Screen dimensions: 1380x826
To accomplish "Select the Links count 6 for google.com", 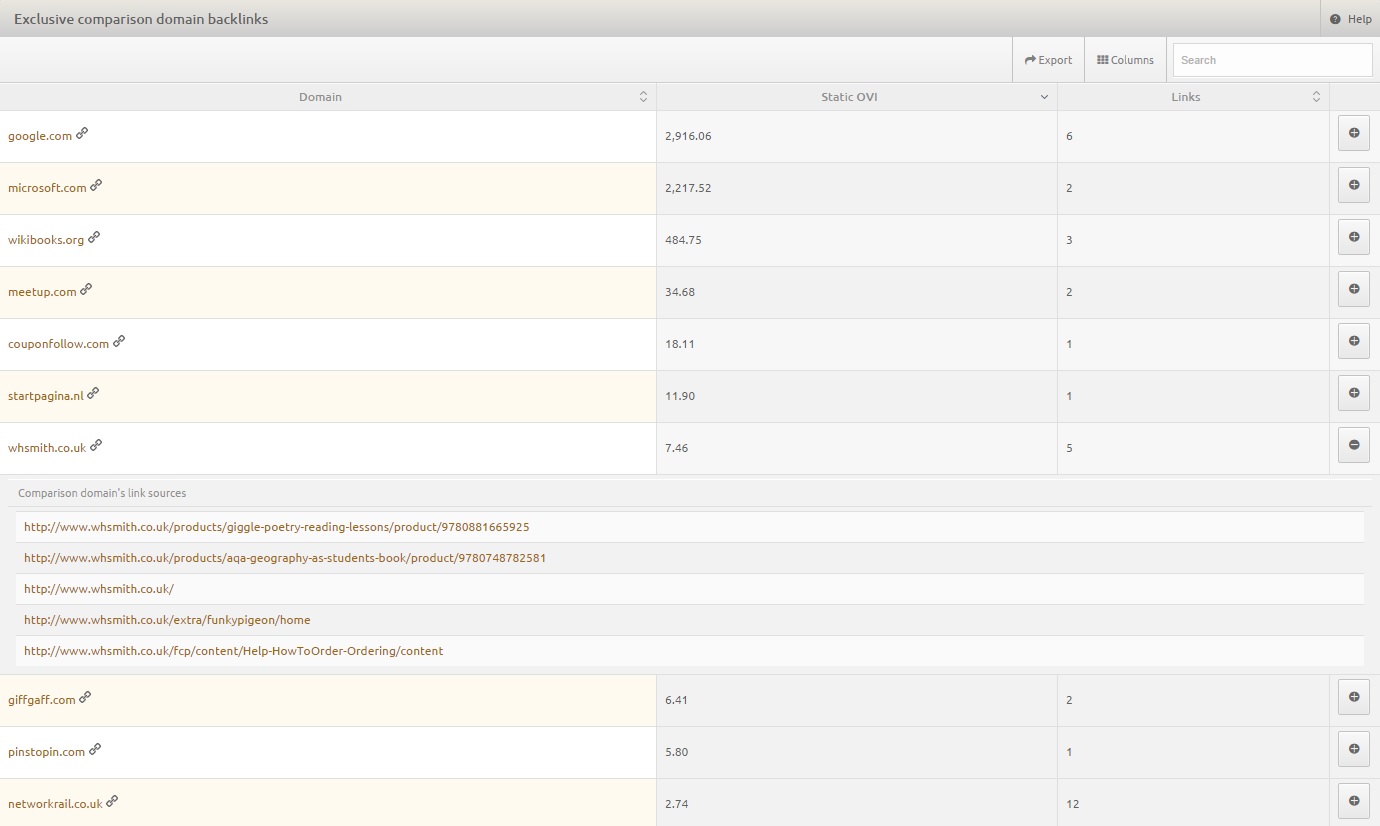I will (x=1069, y=136).
